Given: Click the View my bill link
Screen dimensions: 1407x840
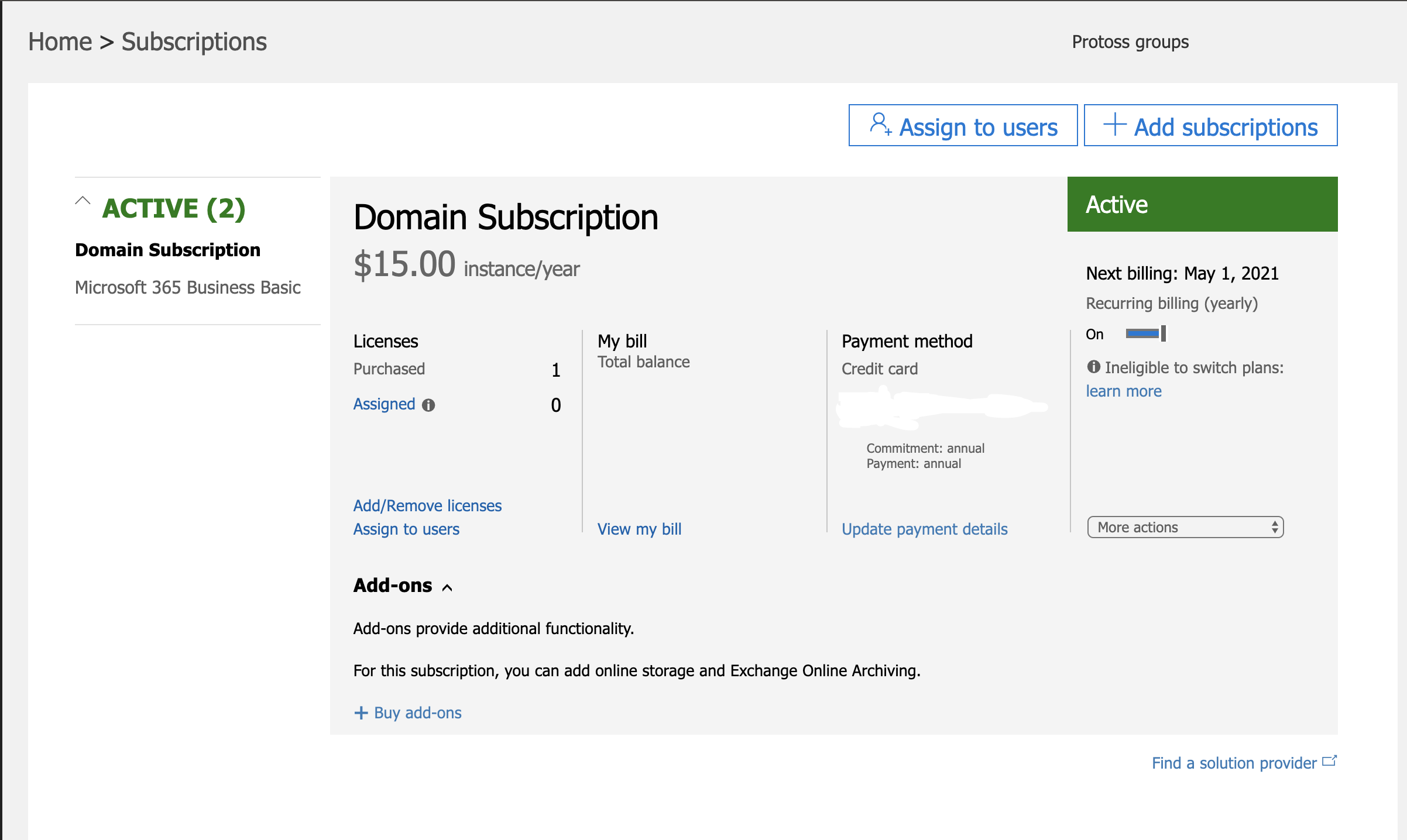Looking at the screenshot, I should [639, 529].
